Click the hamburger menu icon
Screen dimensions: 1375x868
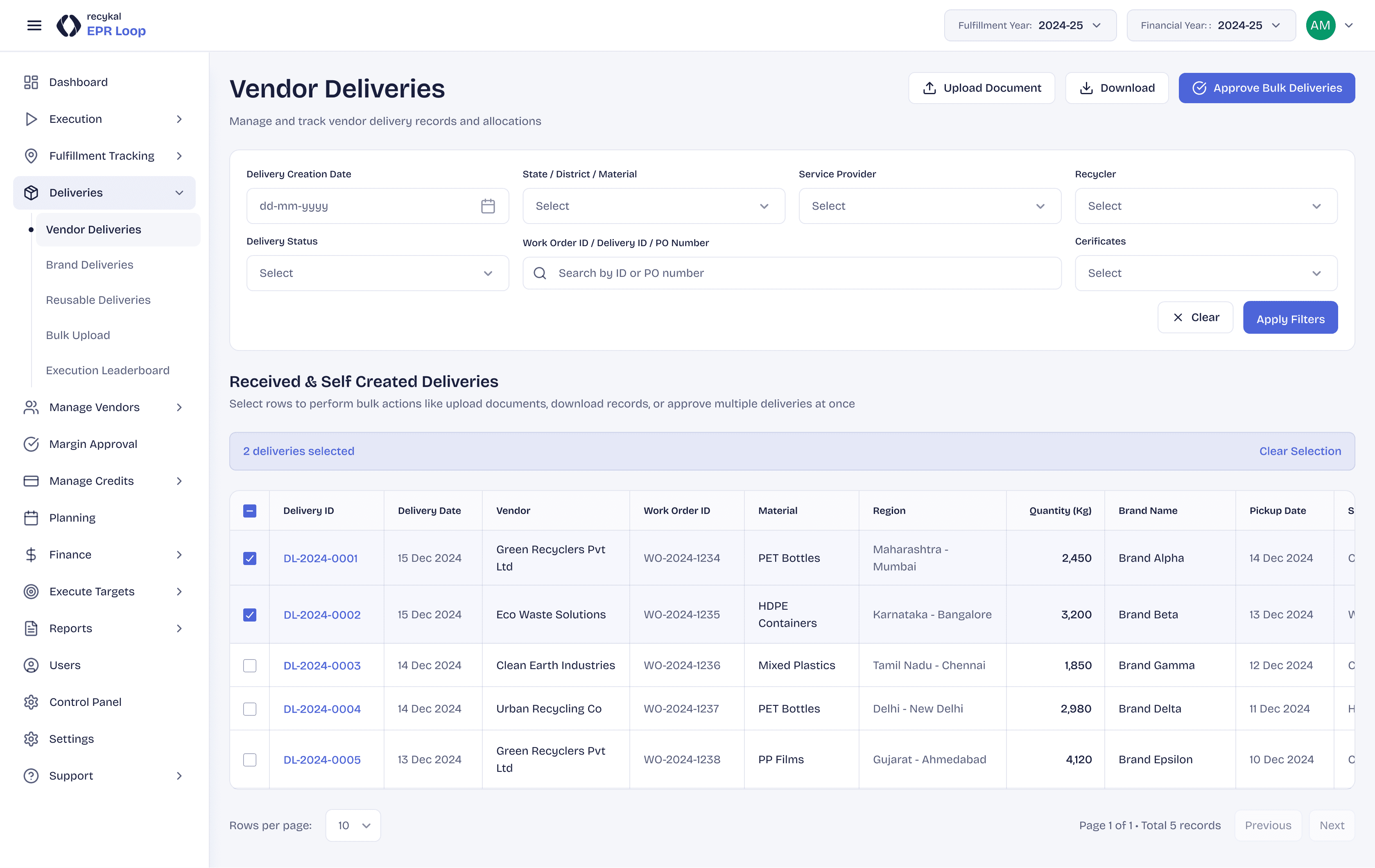coord(34,25)
